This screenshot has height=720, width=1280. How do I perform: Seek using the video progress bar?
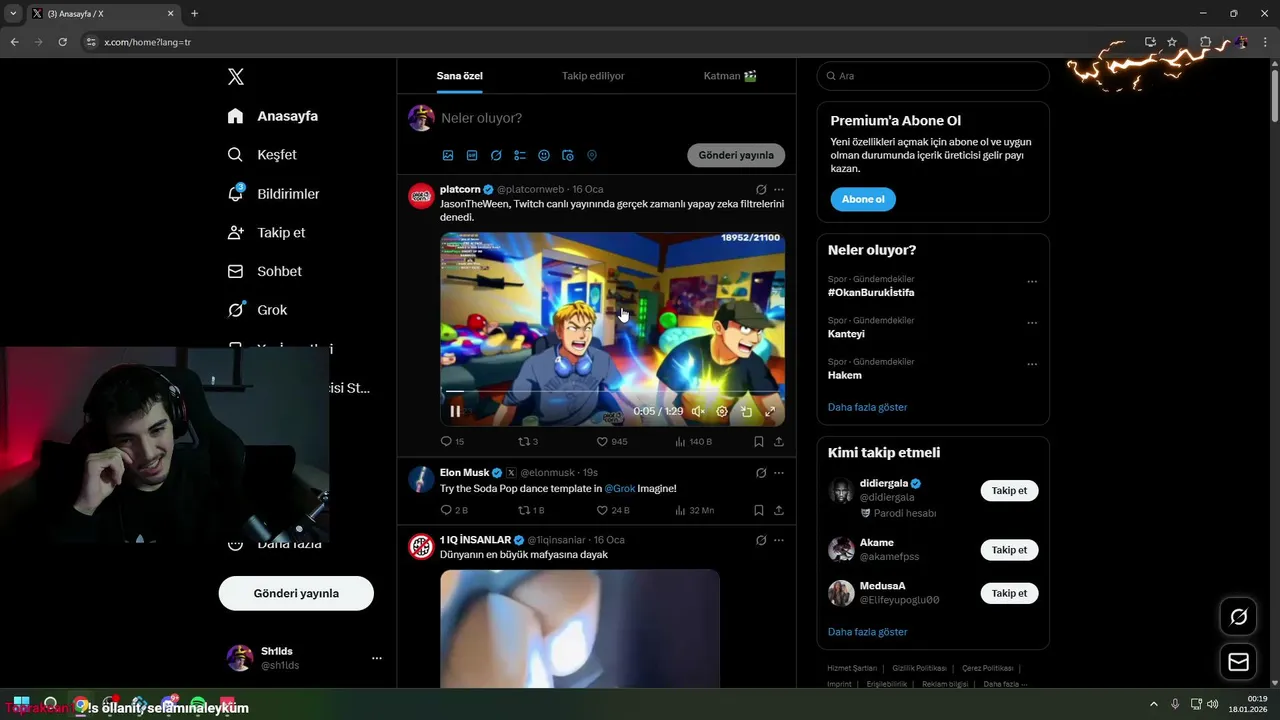[x=612, y=391]
